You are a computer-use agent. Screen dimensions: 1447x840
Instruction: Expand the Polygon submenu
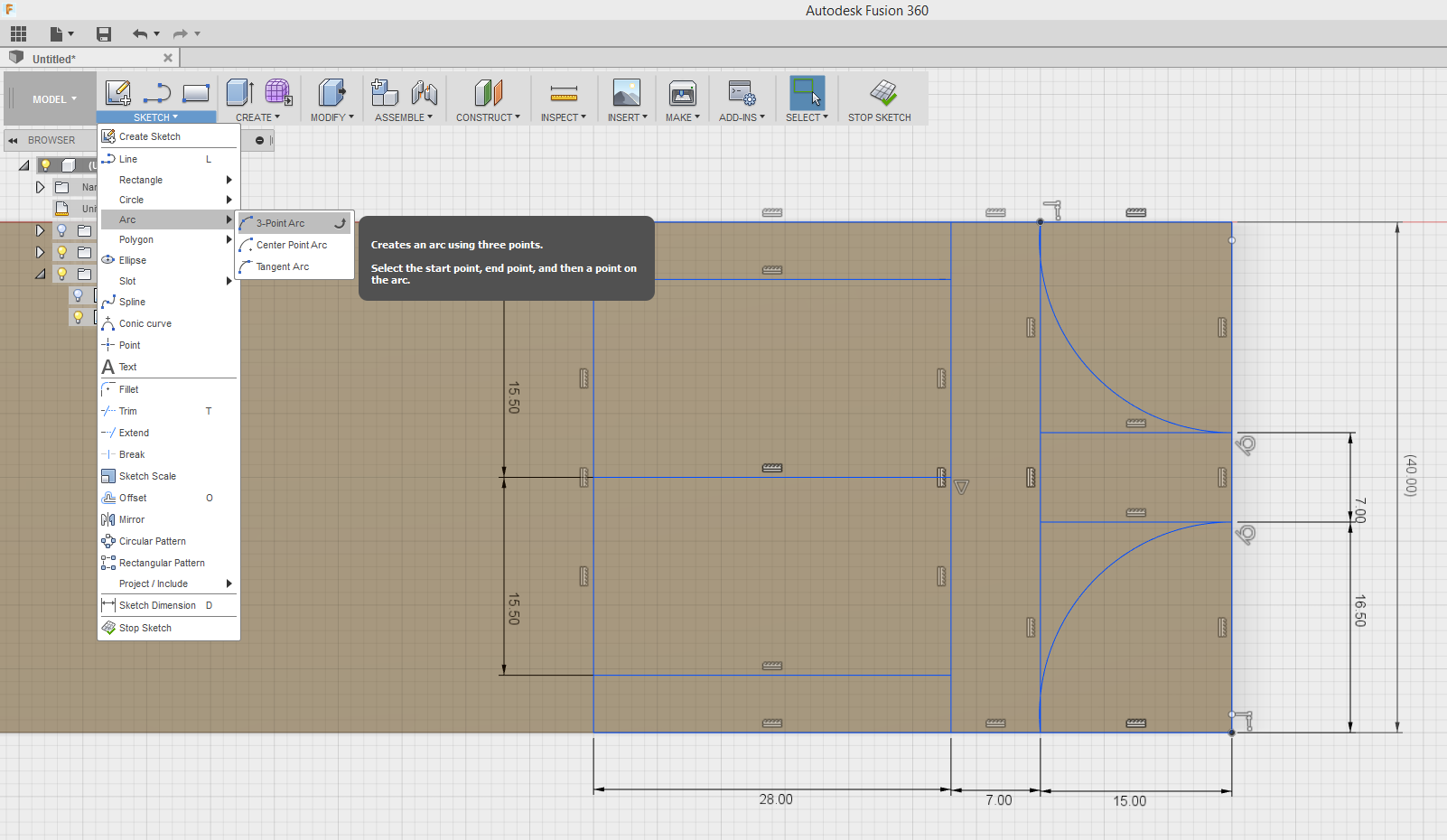(x=168, y=239)
